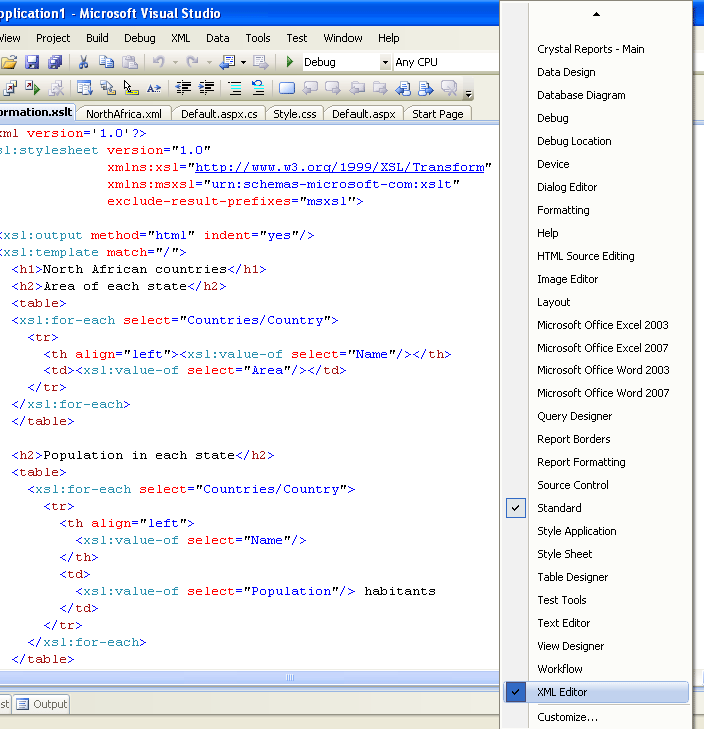This screenshot has height=729, width=704.
Task: Click the Cut scissors icon
Action: pos(84,62)
